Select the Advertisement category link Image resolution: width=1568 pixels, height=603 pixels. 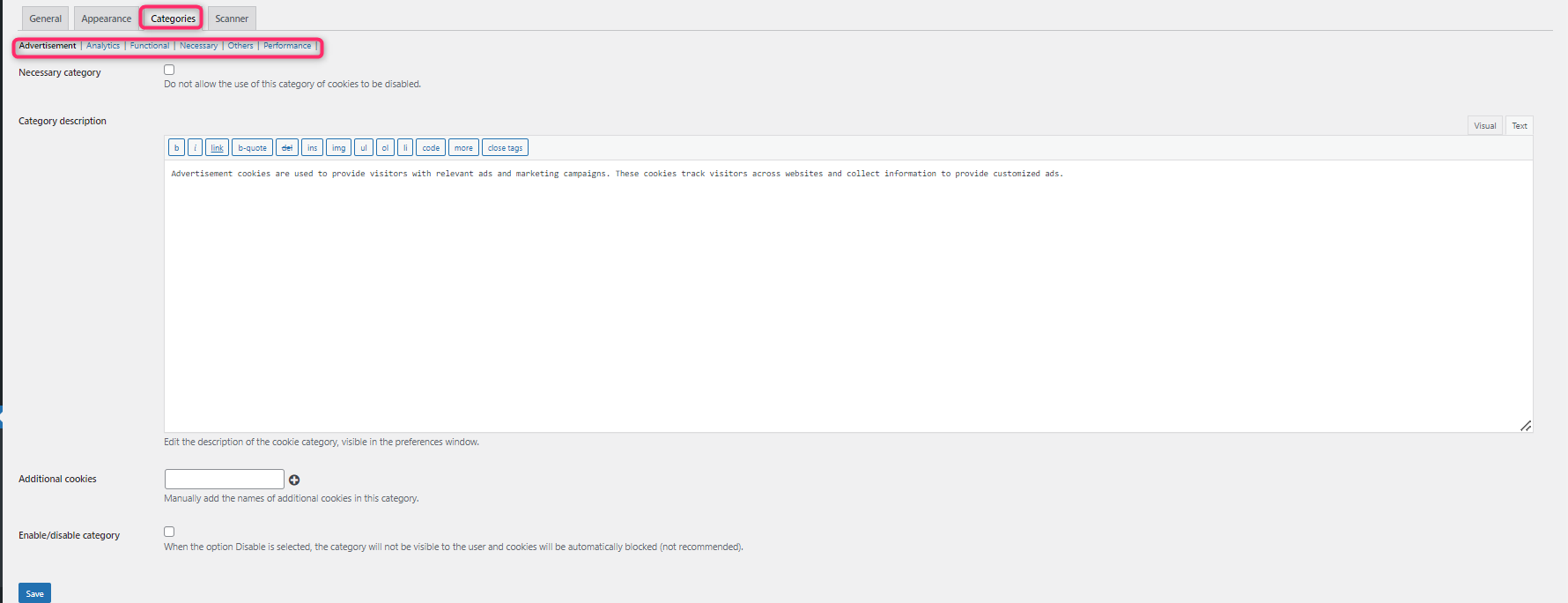tap(48, 46)
